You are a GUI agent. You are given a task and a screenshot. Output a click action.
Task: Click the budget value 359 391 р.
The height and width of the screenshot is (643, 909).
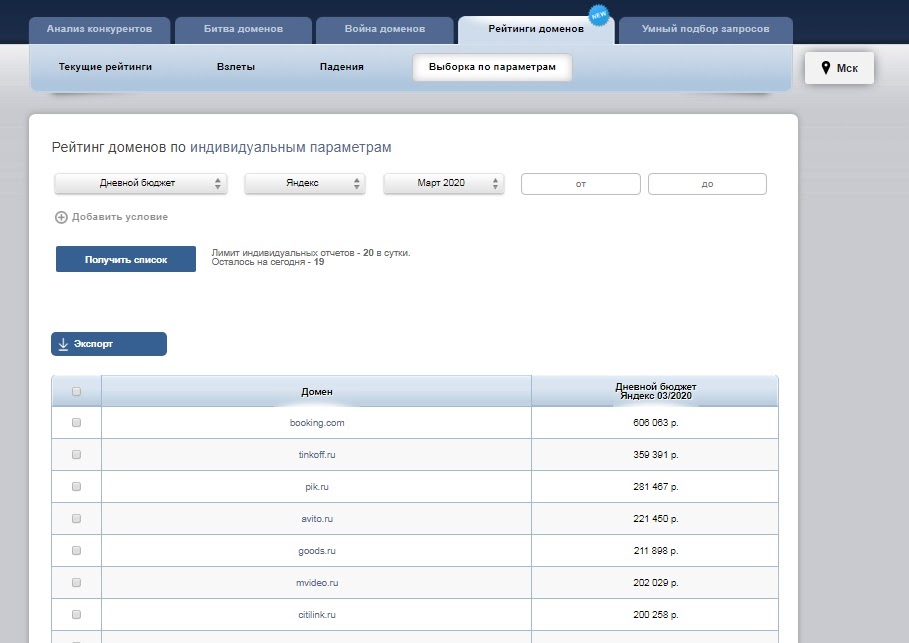[656, 455]
